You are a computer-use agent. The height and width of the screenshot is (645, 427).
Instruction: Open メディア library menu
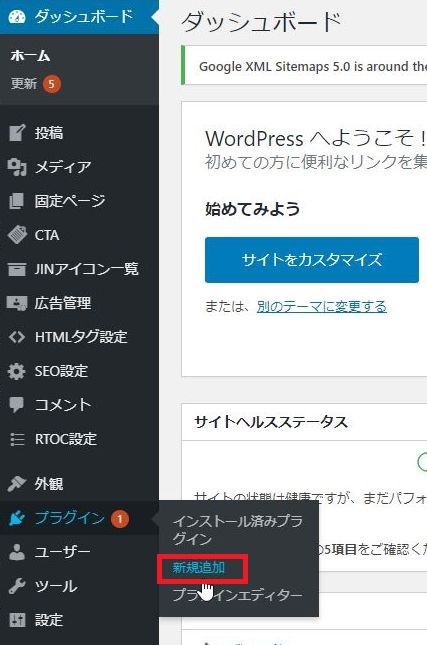coord(79,167)
